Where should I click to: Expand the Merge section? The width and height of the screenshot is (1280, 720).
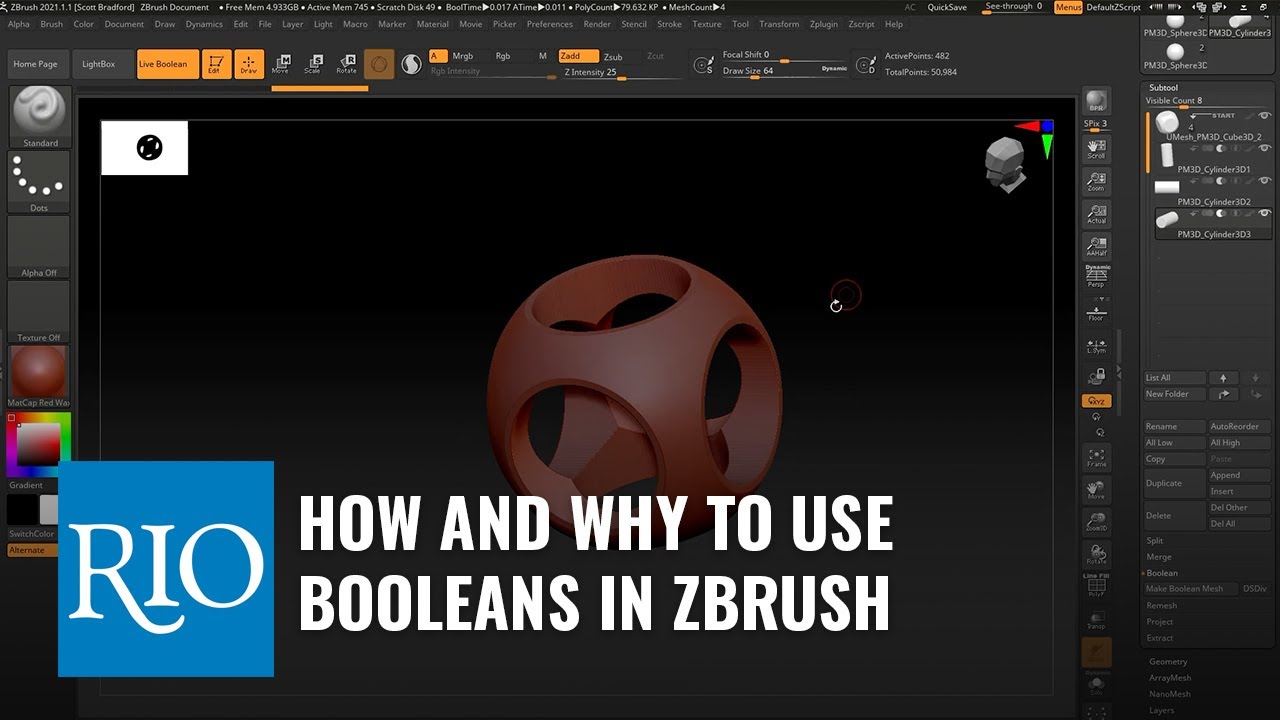click(x=1159, y=557)
